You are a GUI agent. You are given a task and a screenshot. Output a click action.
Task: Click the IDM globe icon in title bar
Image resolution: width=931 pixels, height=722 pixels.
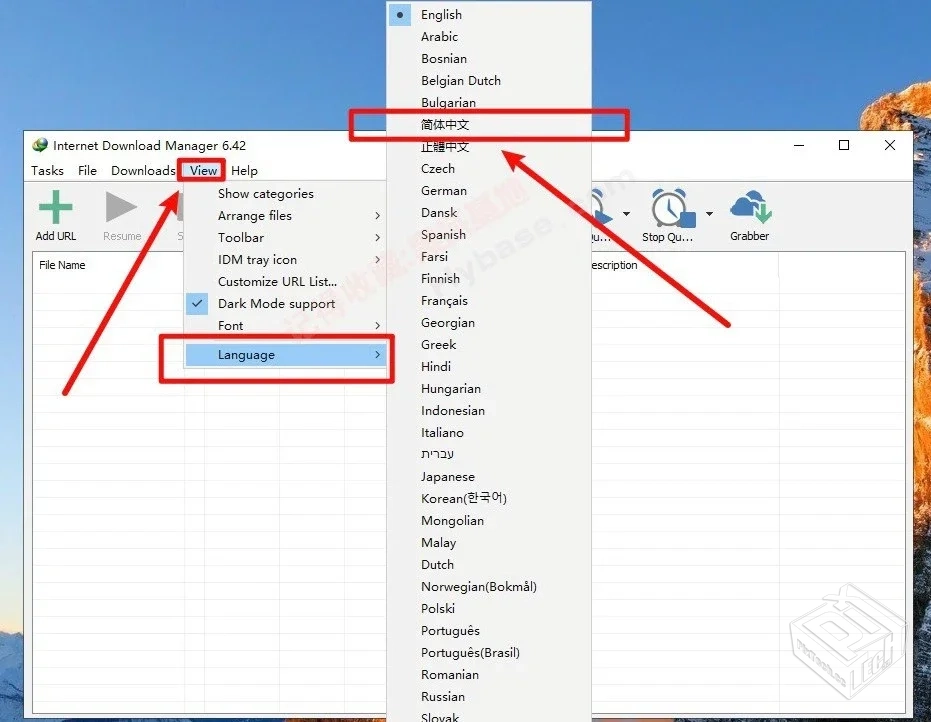click(38, 145)
